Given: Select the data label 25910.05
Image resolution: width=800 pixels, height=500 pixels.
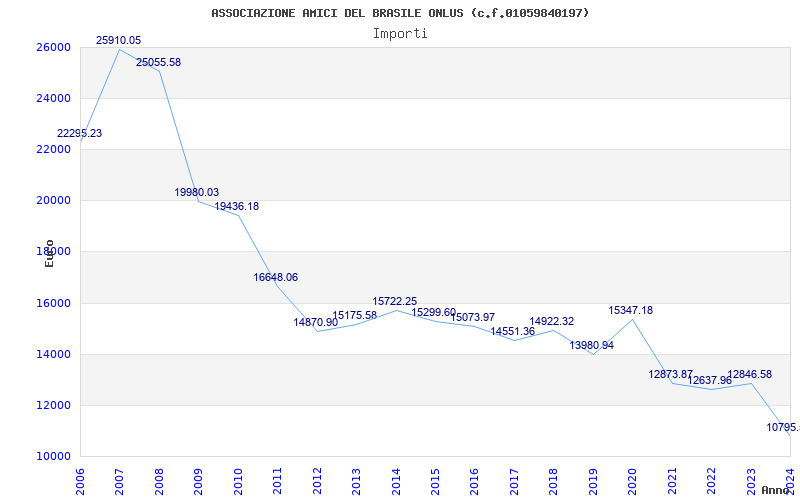Looking at the screenshot, I should click(118, 40).
